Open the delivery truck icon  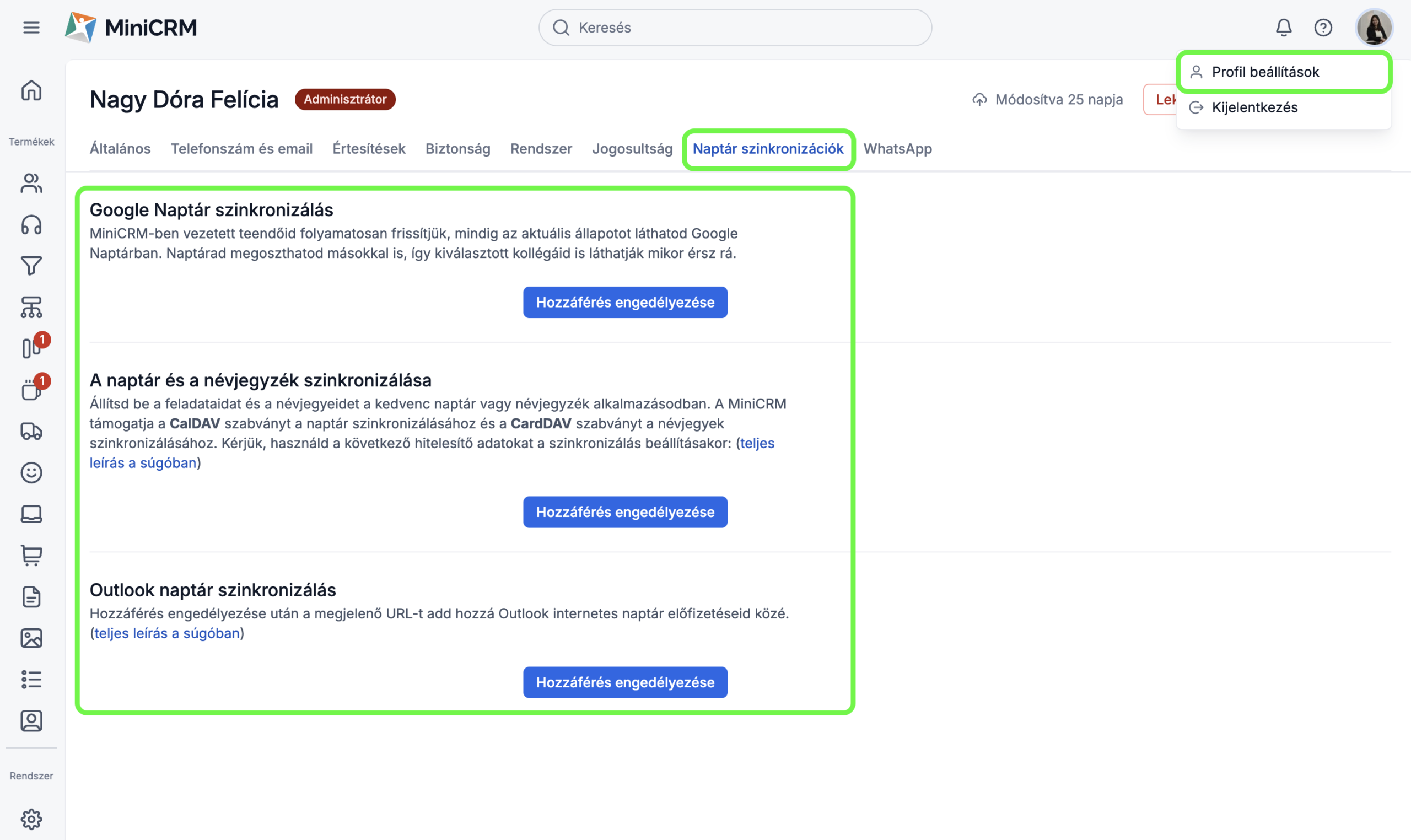coord(31,432)
